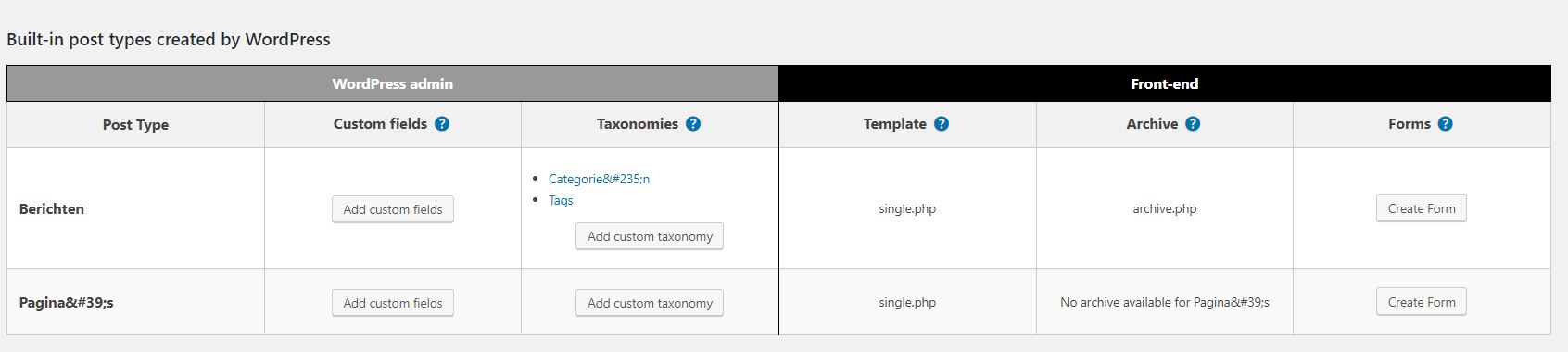Image resolution: width=1568 pixels, height=352 pixels.
Task: Open help icon beside Template
Action: pyautogui.click(x=942, y=124)
